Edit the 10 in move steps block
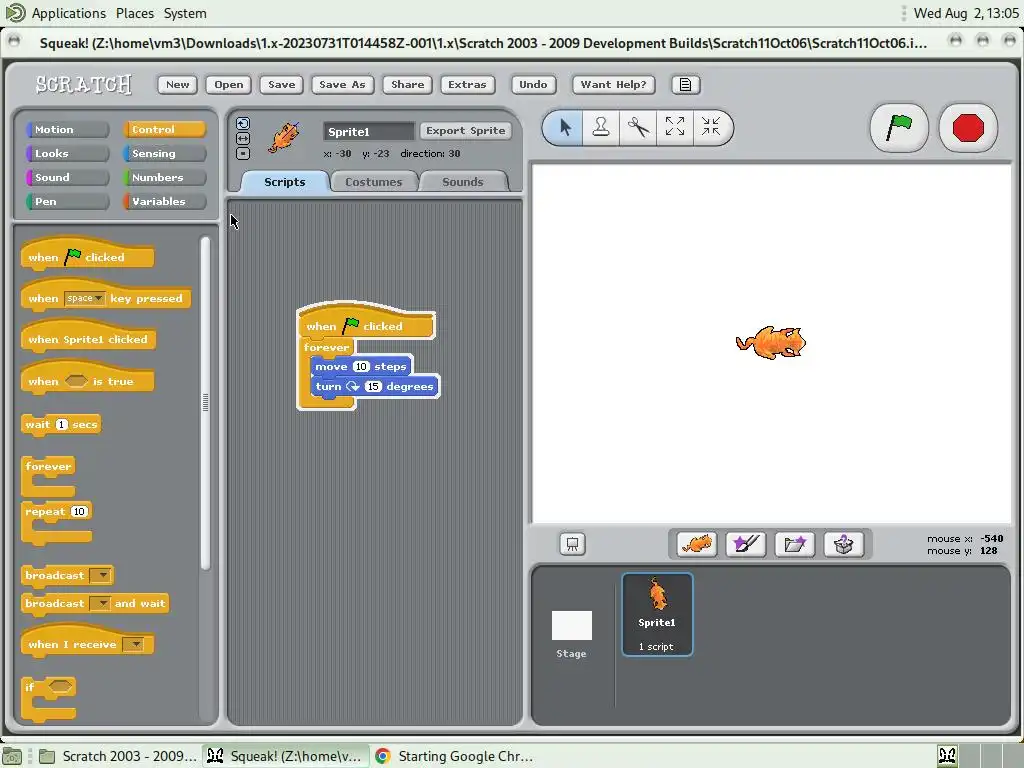The width and height of the screenshot is (1024, 768). [361, 366]
